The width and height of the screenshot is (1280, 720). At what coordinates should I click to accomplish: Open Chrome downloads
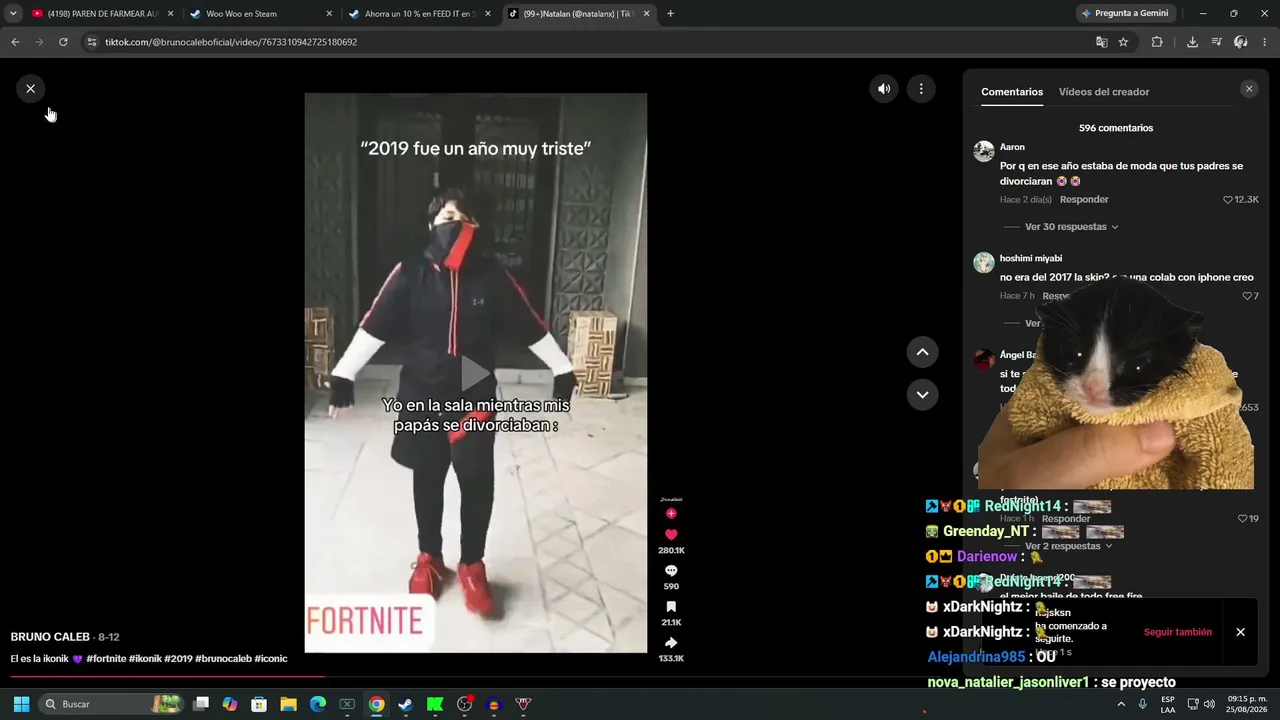(1192, 42)
